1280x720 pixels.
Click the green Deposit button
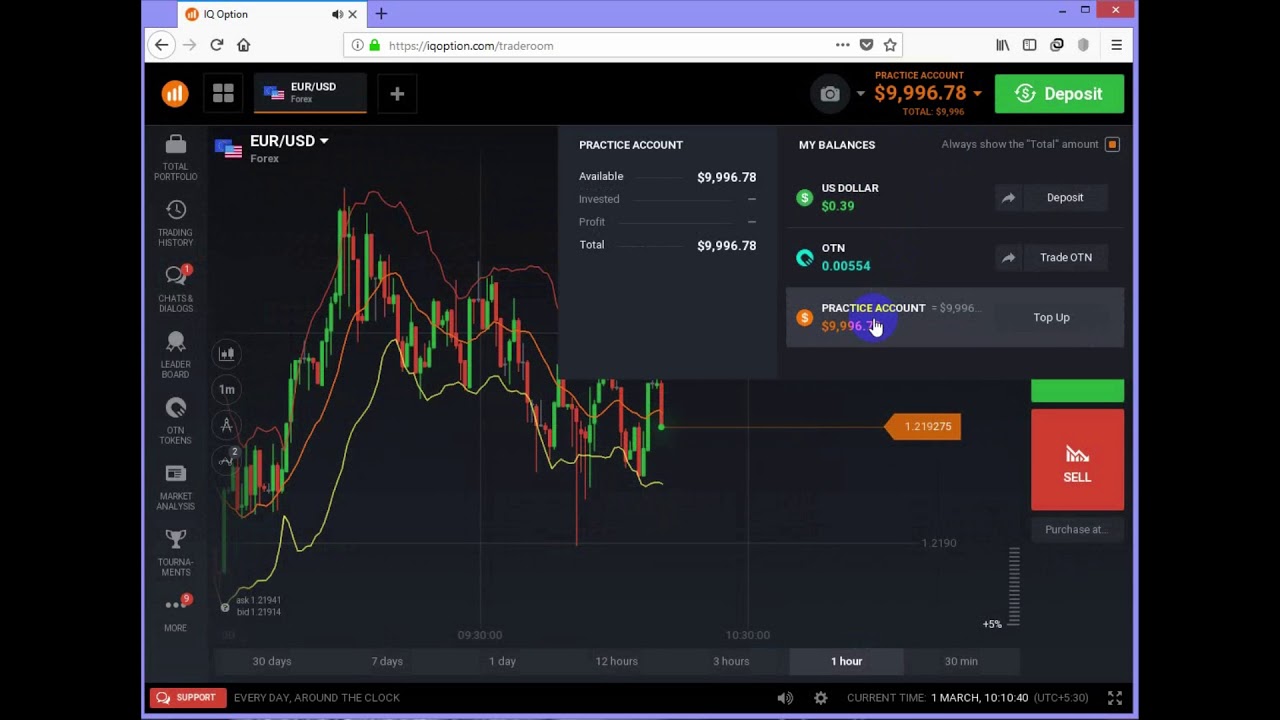(1059, 94)
